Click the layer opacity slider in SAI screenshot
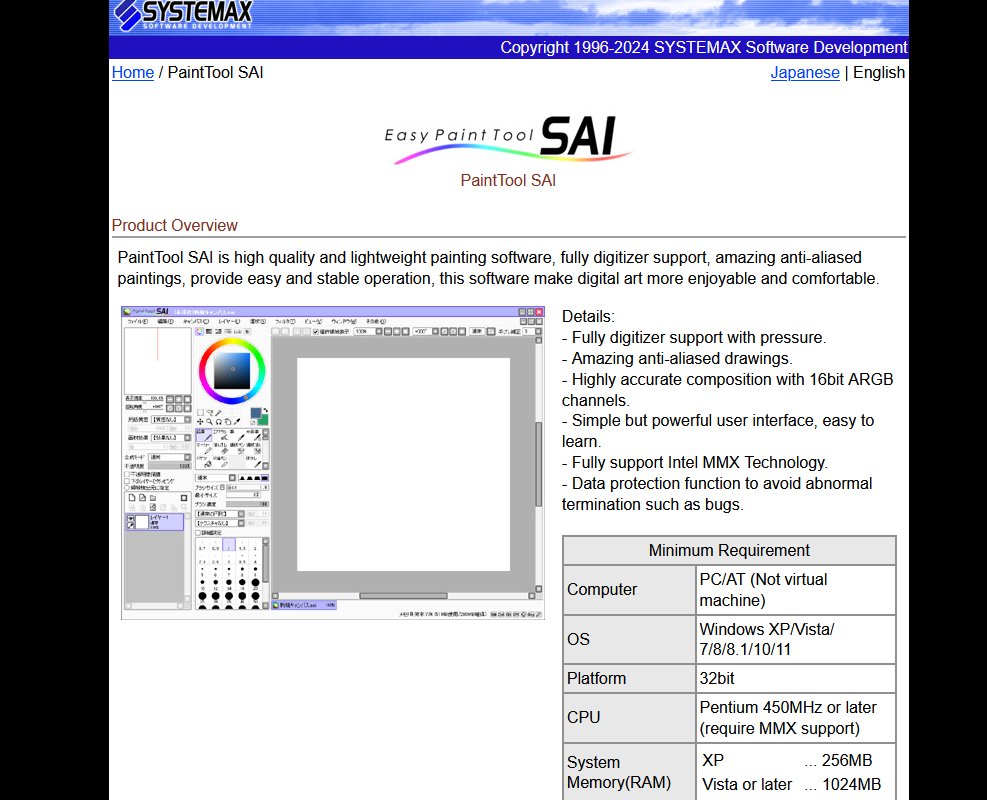 coord(170,466)
